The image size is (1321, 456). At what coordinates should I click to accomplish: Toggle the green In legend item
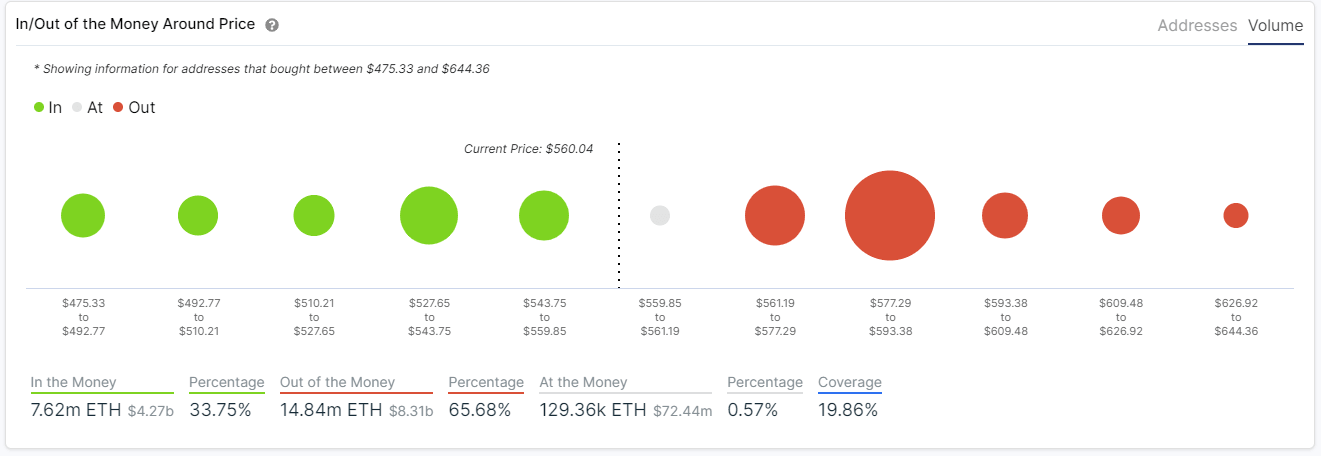tap(47, 107)
